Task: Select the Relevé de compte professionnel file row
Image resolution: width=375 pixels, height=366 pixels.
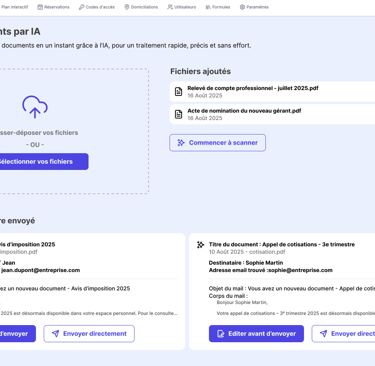Action: tap(272, 92)
